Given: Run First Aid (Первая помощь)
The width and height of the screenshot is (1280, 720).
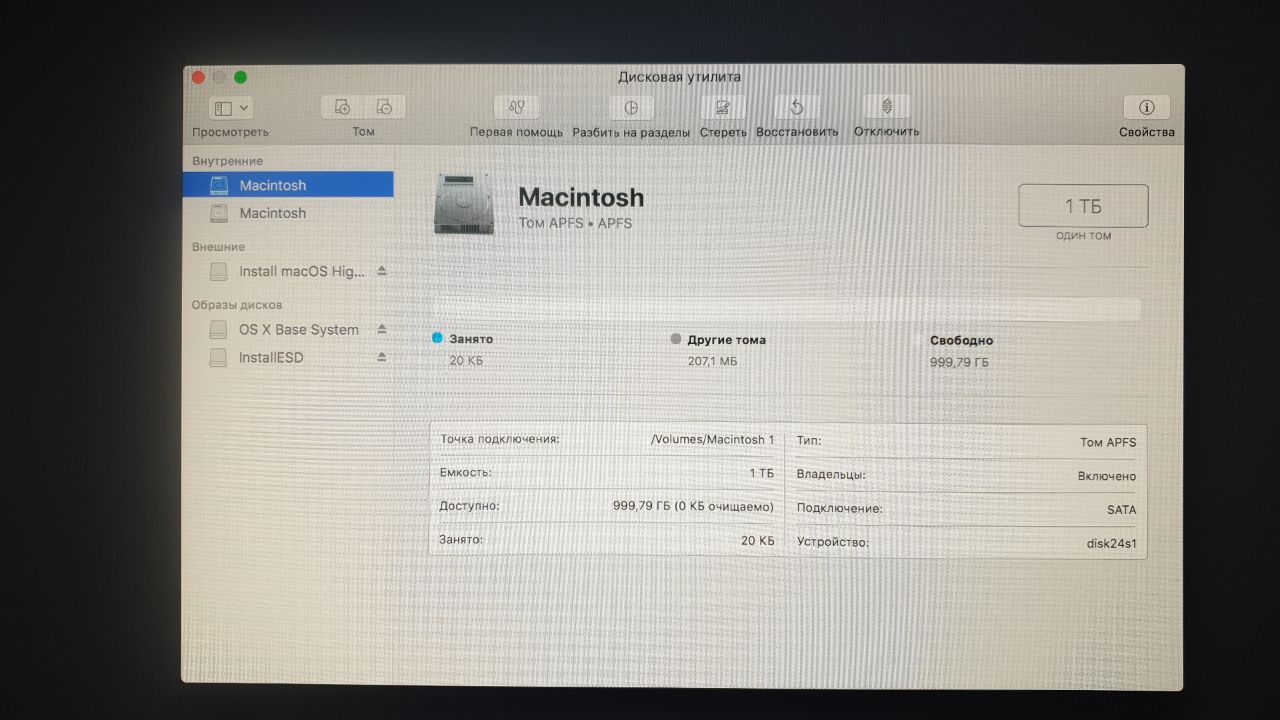Looking at the screenshot, I should coord(516,107).
